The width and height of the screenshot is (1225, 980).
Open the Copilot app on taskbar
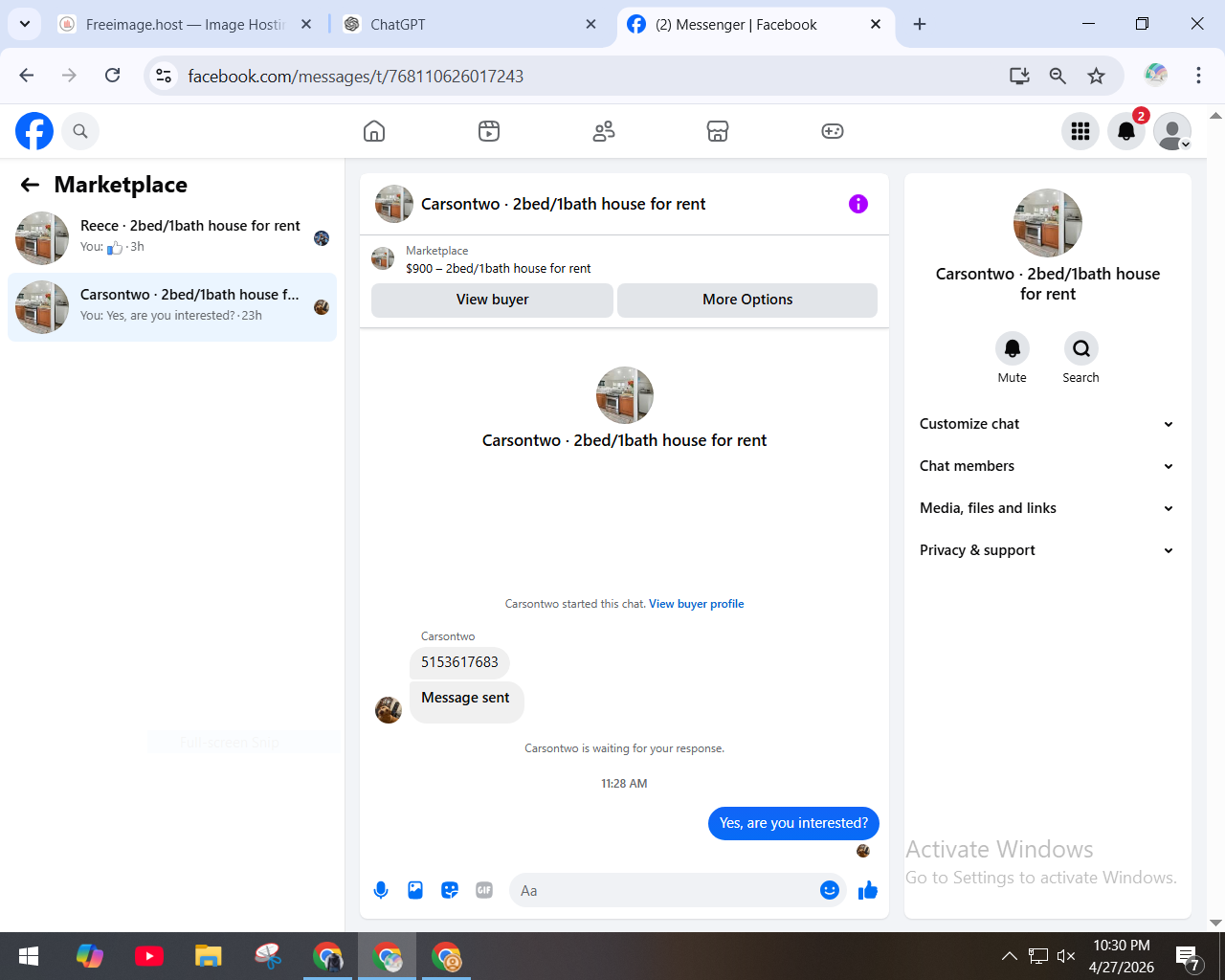(90, 956)
